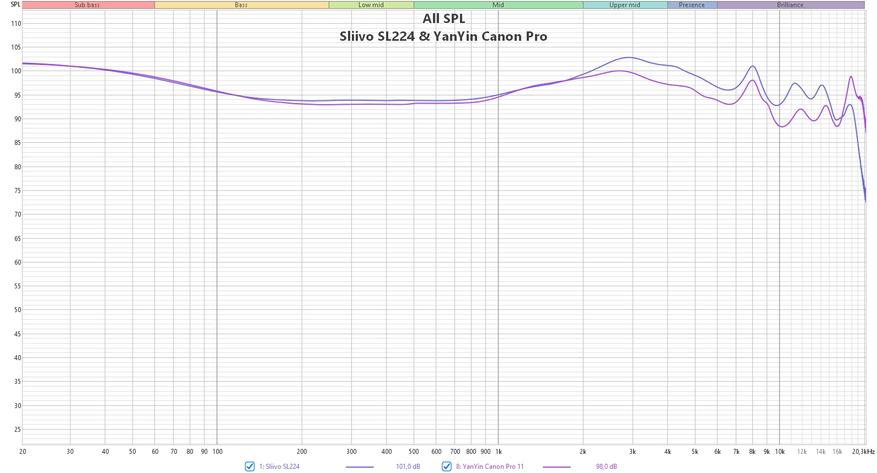The width and height of the screenshot is (877, 473).
Task: Click the 75 SPL axis label
Action: coord(17,191)
